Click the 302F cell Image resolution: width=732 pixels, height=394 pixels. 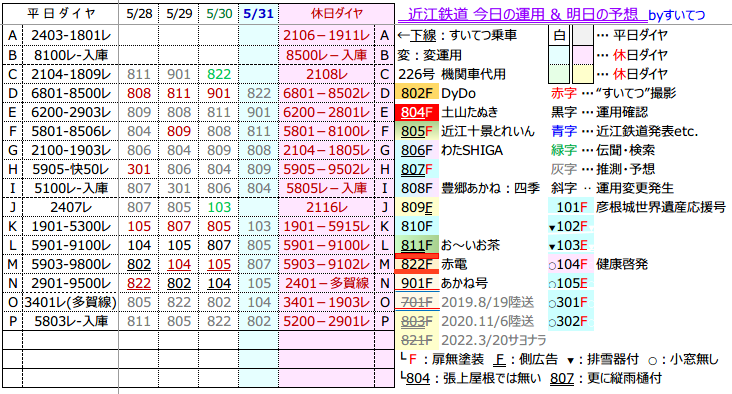click(571, 321)
